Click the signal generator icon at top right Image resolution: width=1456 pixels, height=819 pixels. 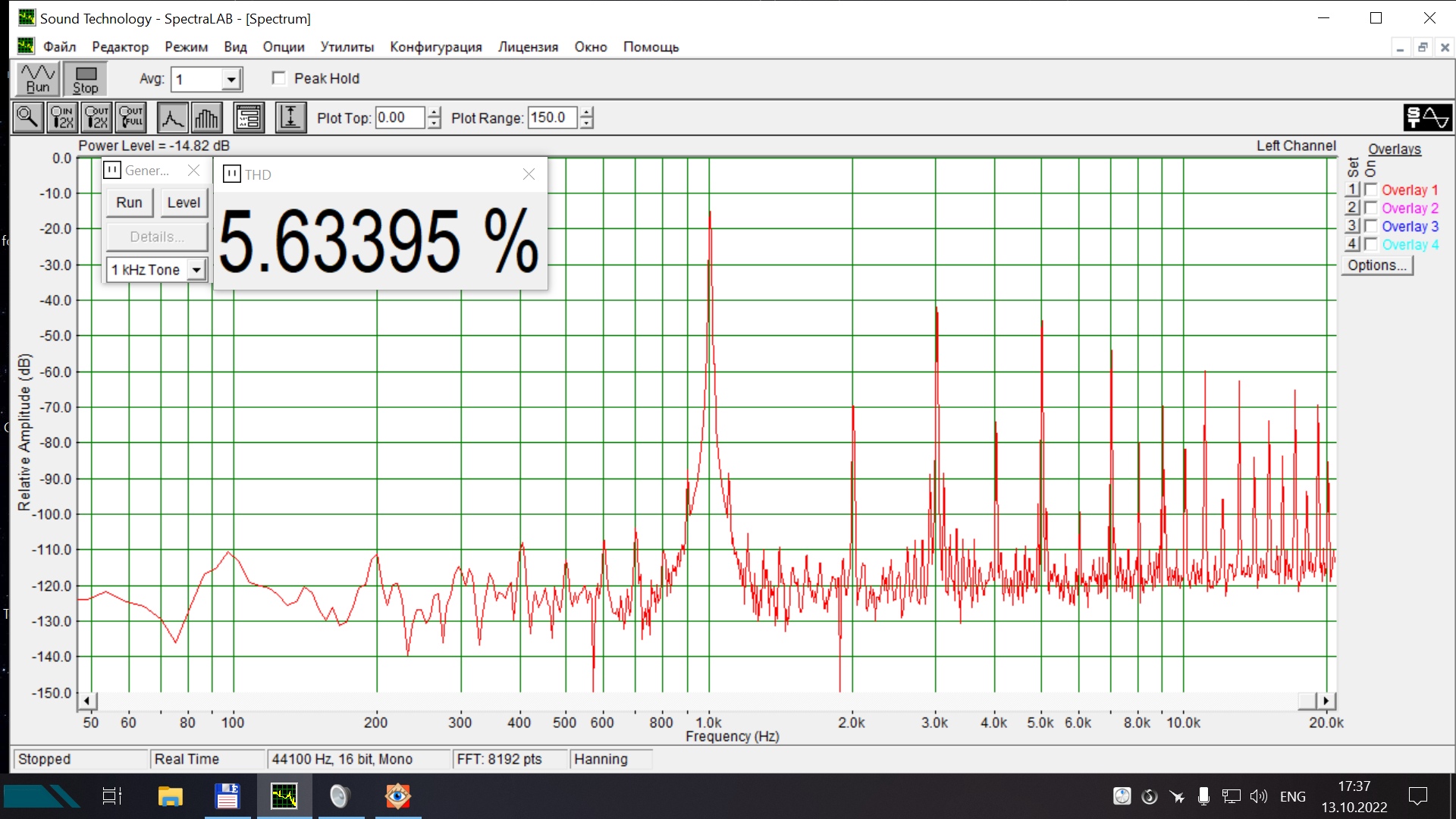(x=1427, y=118)
